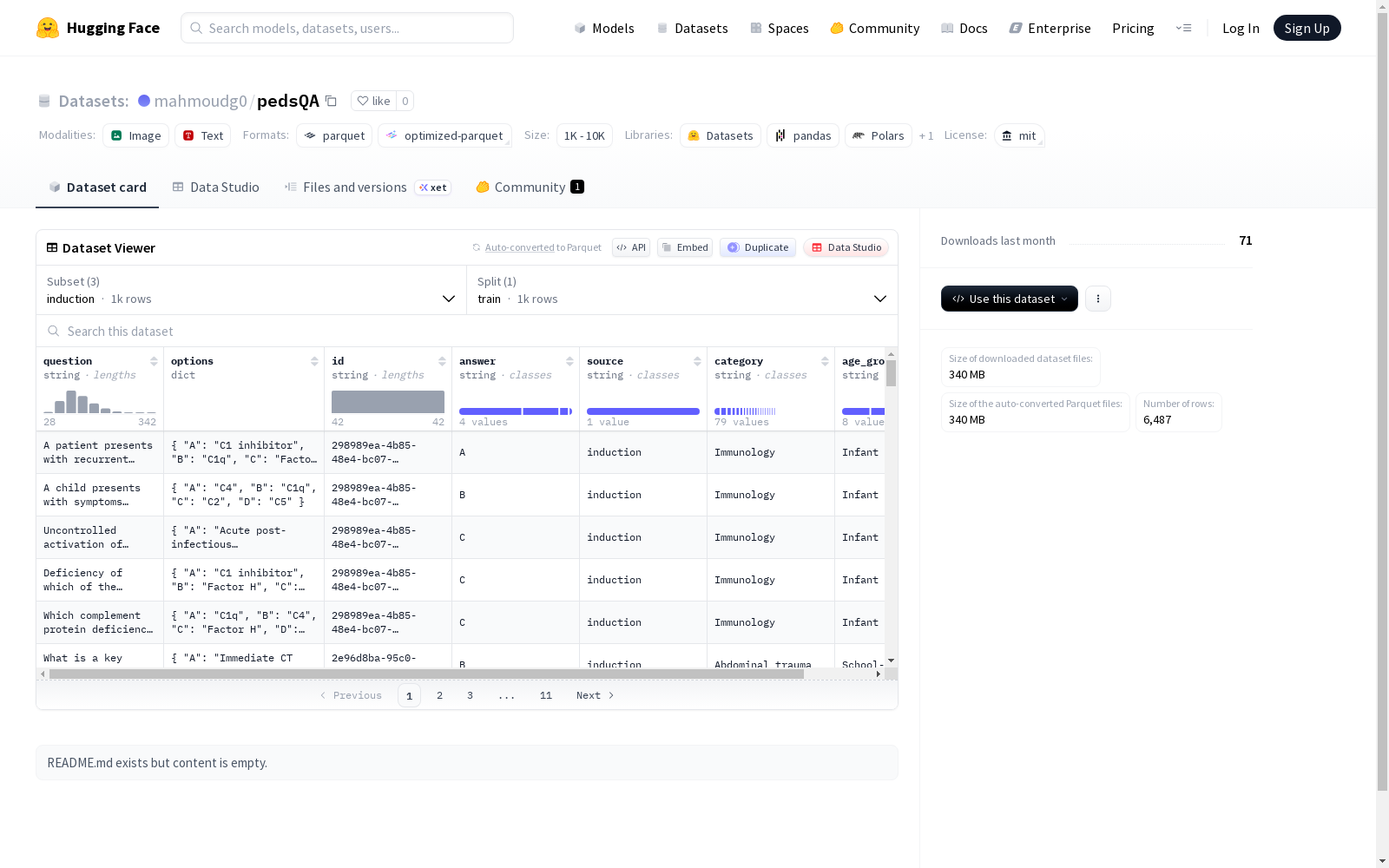Sort the question column
The width and height of the screenshot is (1389, 868).
pyautogui.click(x=154, y=361)
